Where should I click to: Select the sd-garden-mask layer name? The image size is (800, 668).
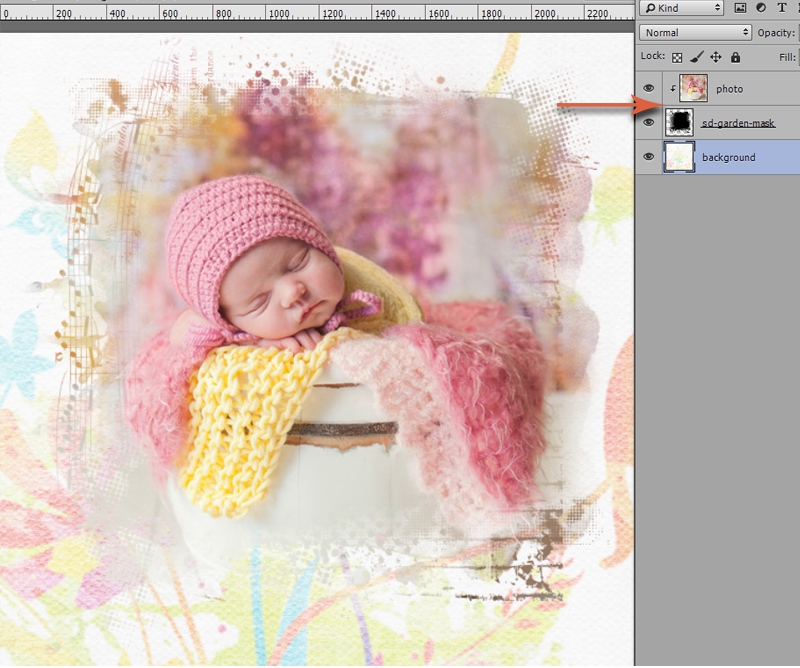pos(738,123)
